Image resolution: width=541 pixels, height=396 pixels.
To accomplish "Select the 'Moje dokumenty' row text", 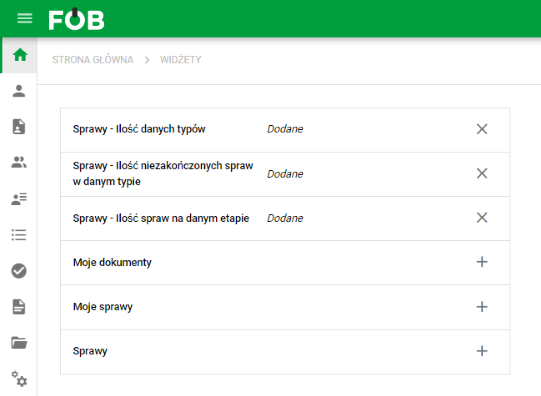I will (x=112, y=263).
